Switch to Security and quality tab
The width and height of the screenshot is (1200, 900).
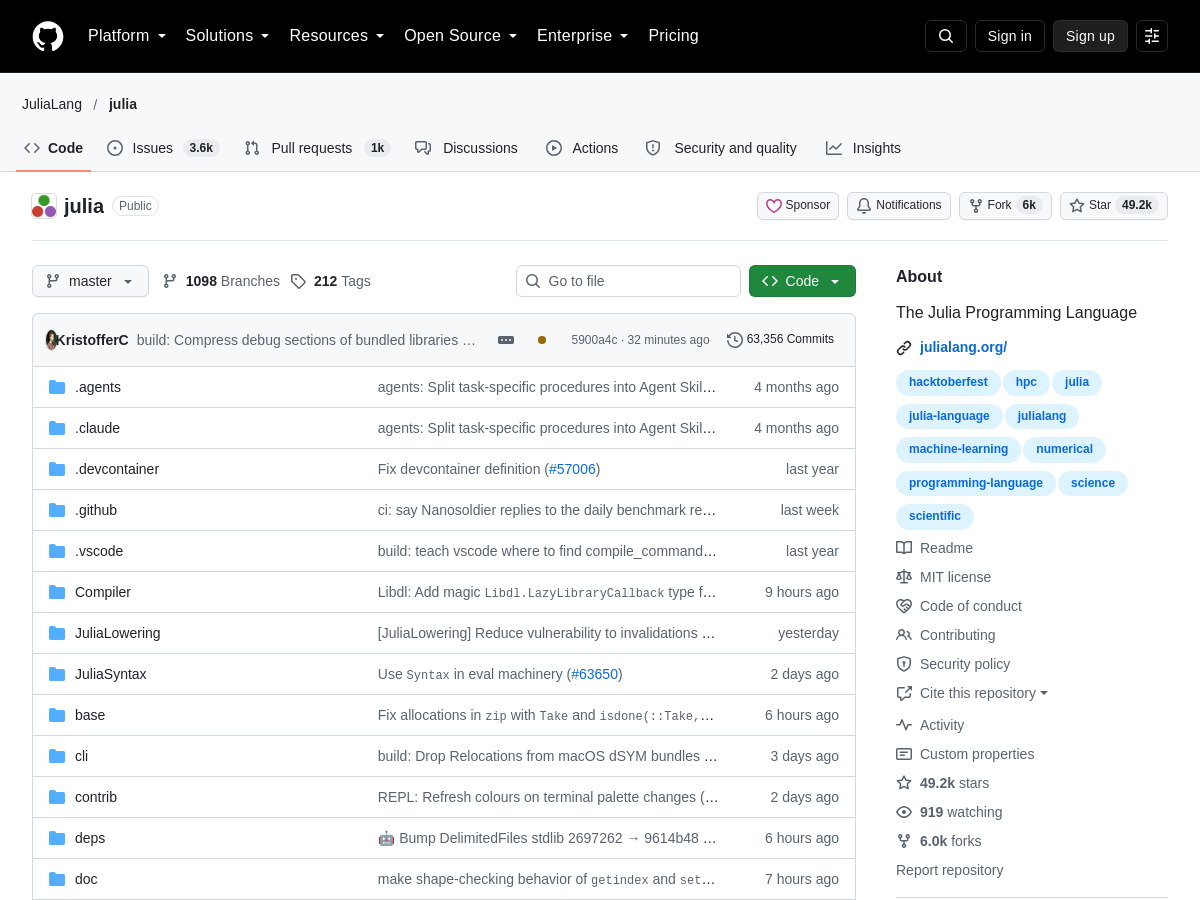coord(721,148)
